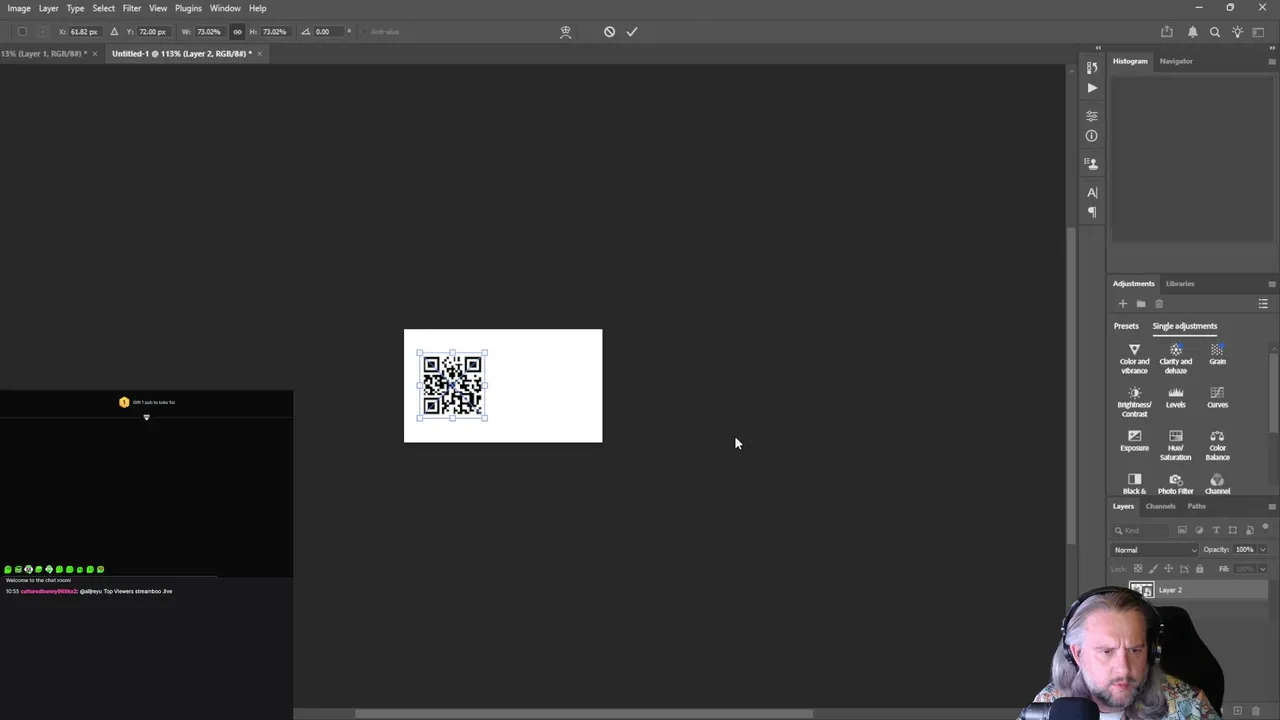Click the reference point location grid

point(42,32)
